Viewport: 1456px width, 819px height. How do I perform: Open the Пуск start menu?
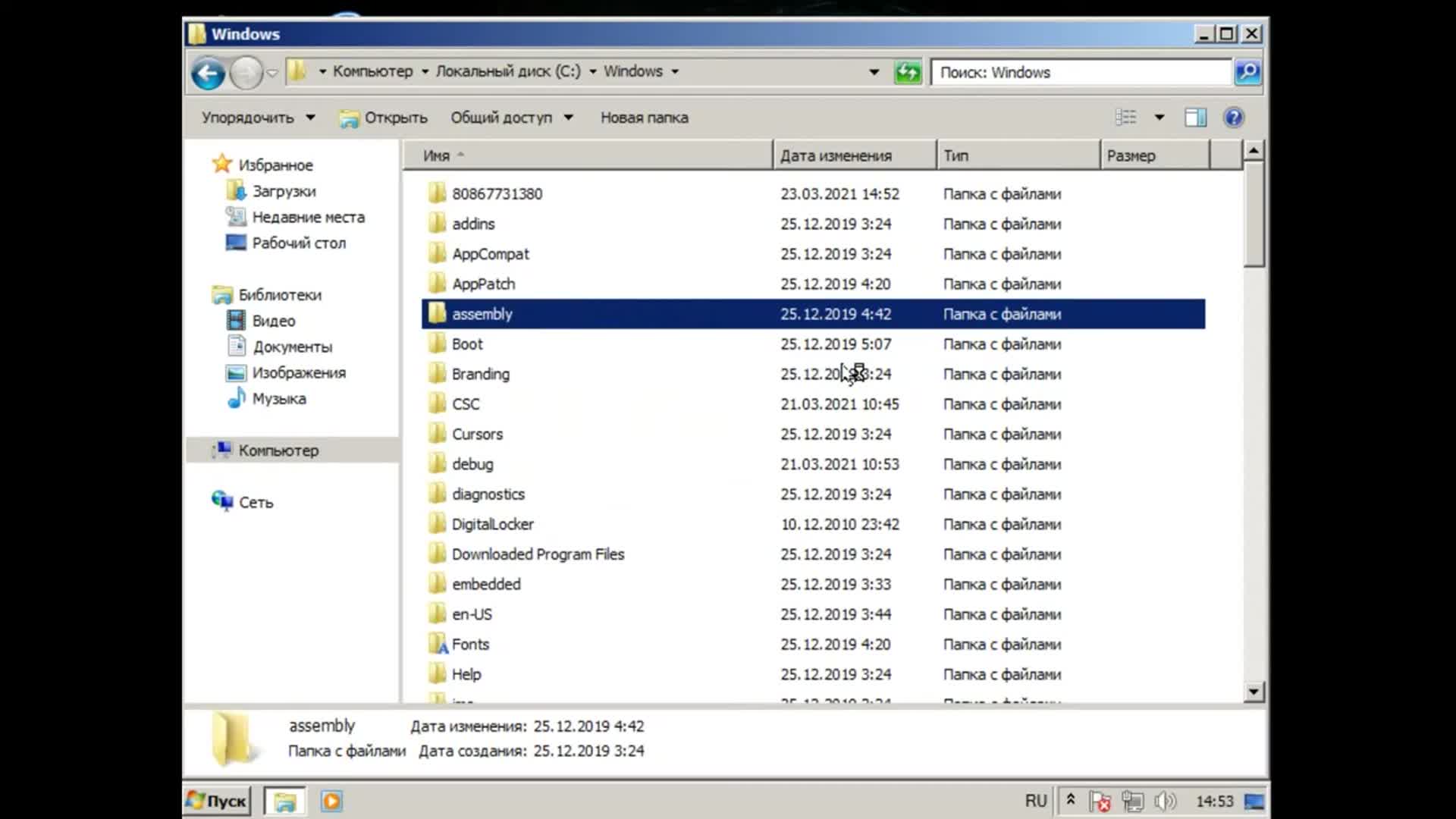[x=217, y=801]
